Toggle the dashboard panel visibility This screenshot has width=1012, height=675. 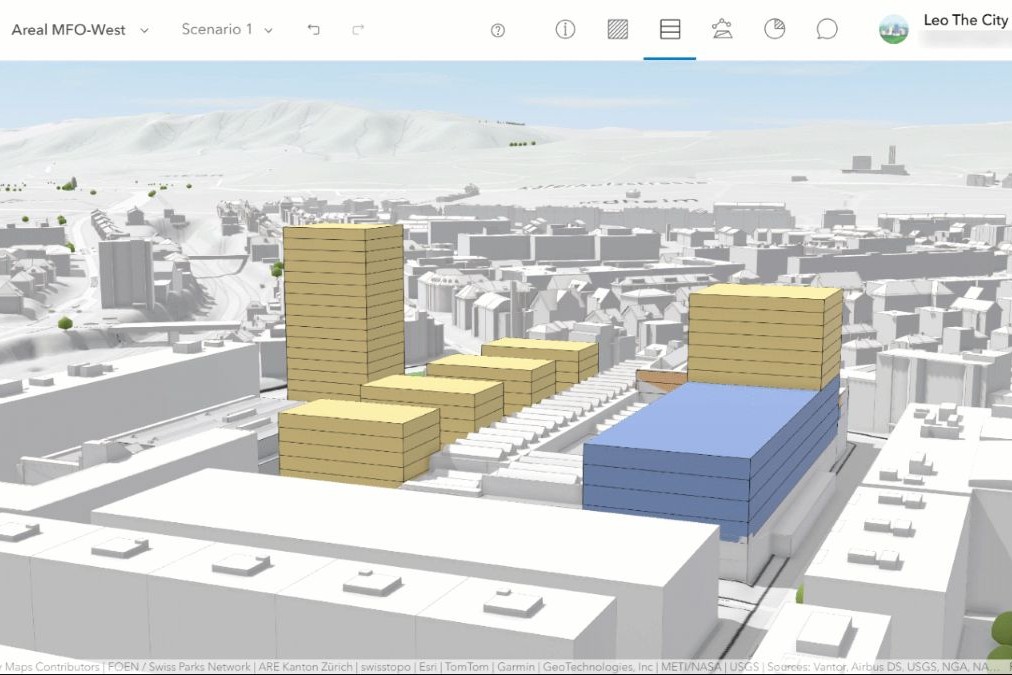(773, 29)
